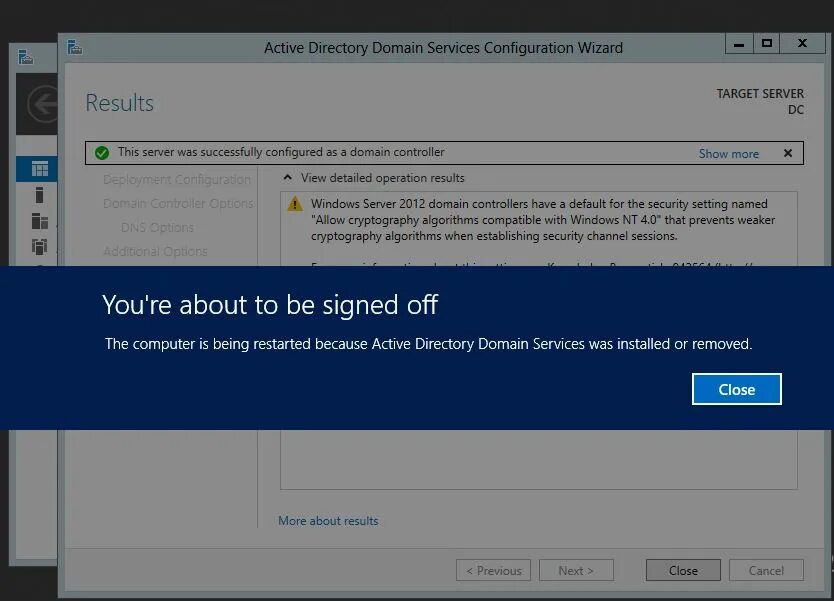
Task: Maximize the configuration wizard window
Action: 766,44
